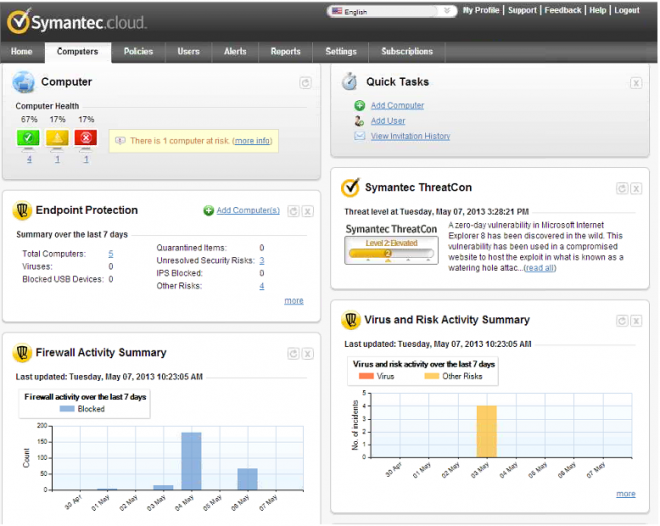Click the green plus icon beside Add Computer
The height and width of the screenshot is (526, 660).
pos(359,105)
